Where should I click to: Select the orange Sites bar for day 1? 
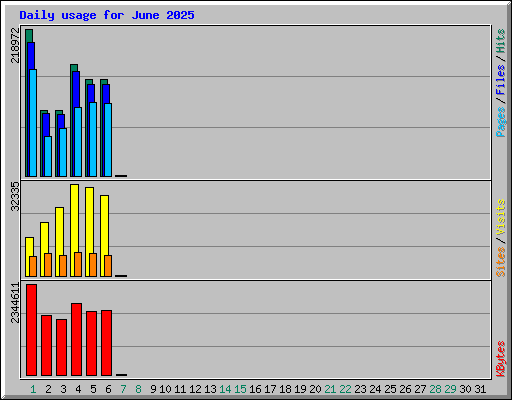(x=33, y=266)
